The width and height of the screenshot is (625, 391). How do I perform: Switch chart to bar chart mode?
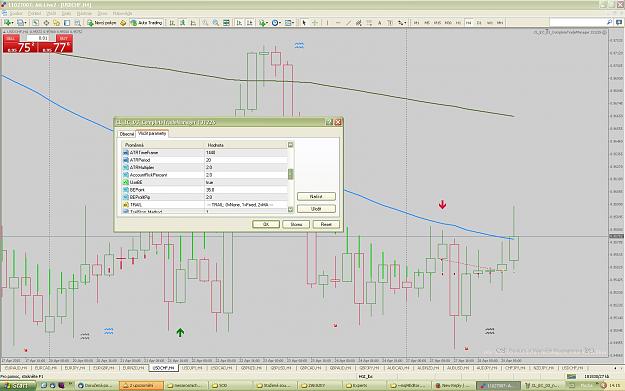pyautogui.click(x=172, y=23)
